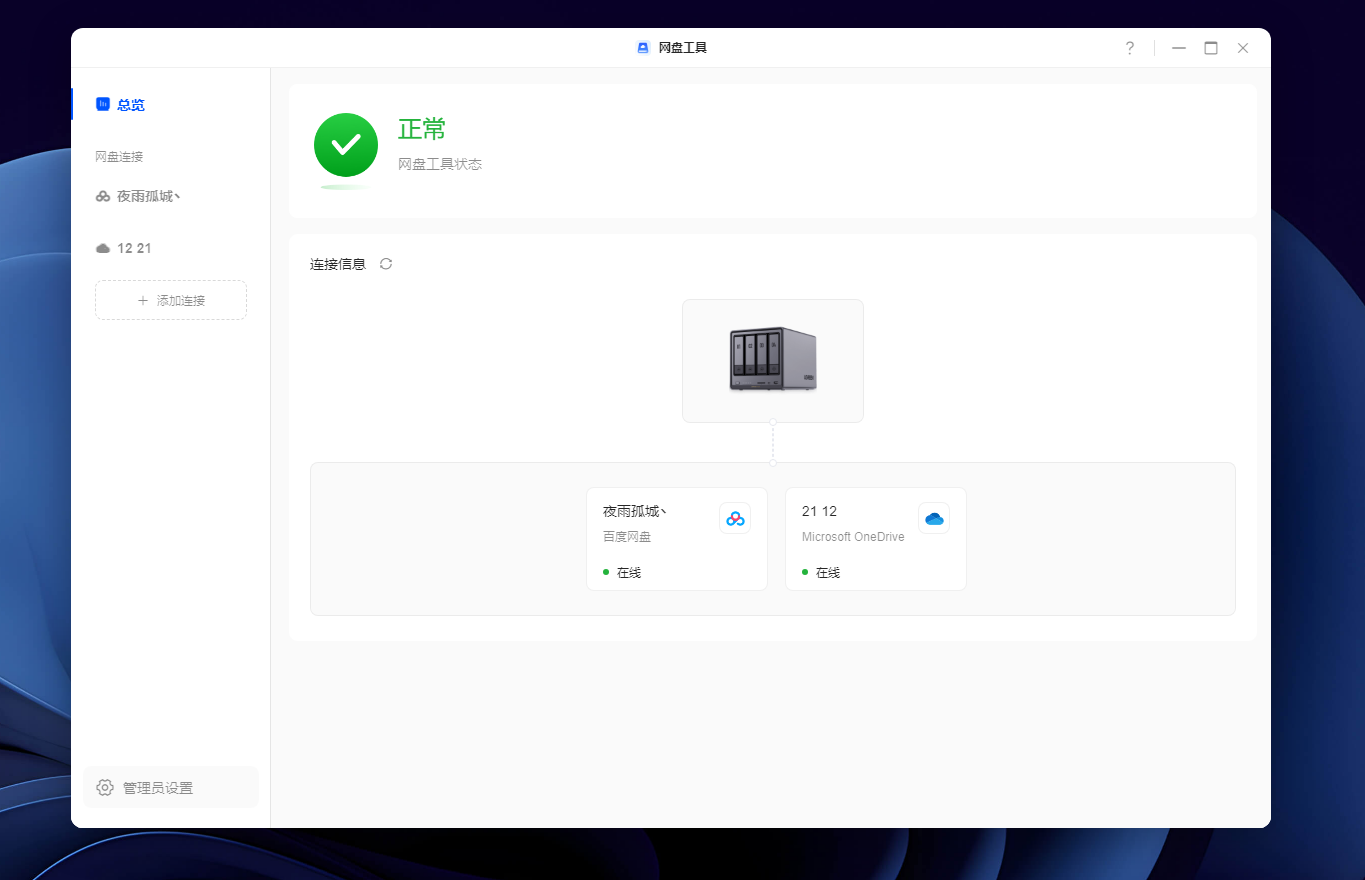
Task: Open the 夜雨孤城丶 百度网盘 card
Action: [677, 539]
